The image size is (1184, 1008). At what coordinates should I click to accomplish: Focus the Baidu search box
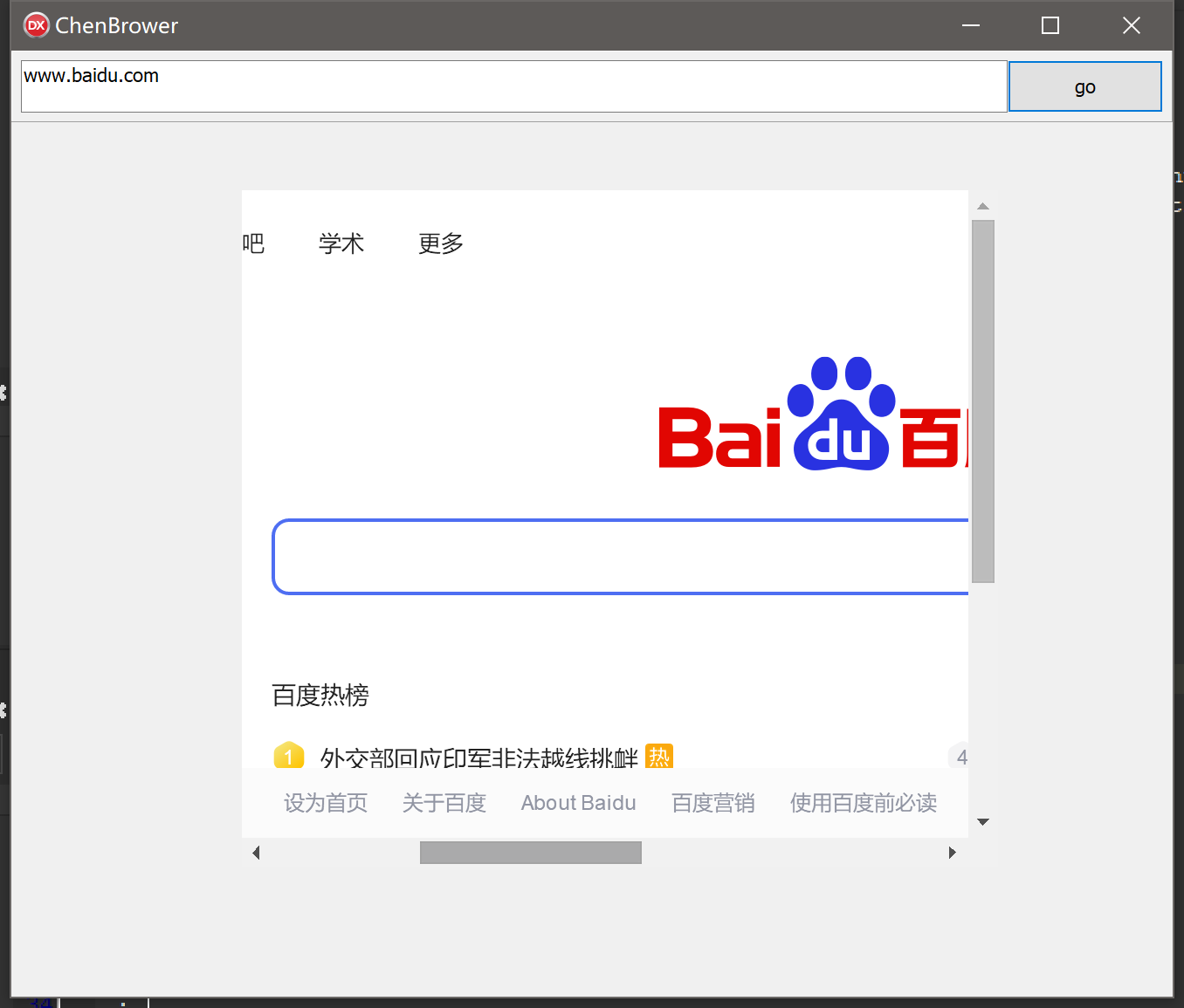click(x=621, y=557)
